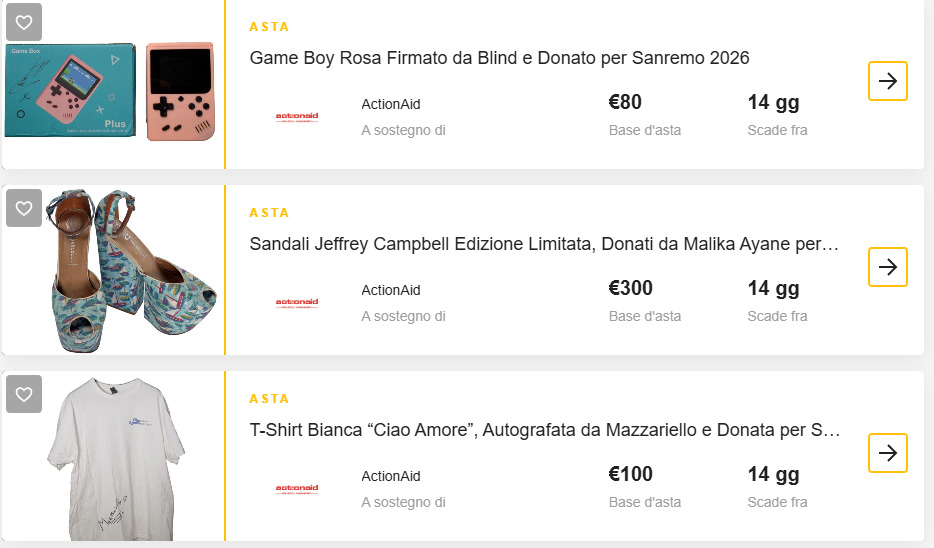Open the Jeffrey Campbell sandals product image
934x548 pixels.
110,270
